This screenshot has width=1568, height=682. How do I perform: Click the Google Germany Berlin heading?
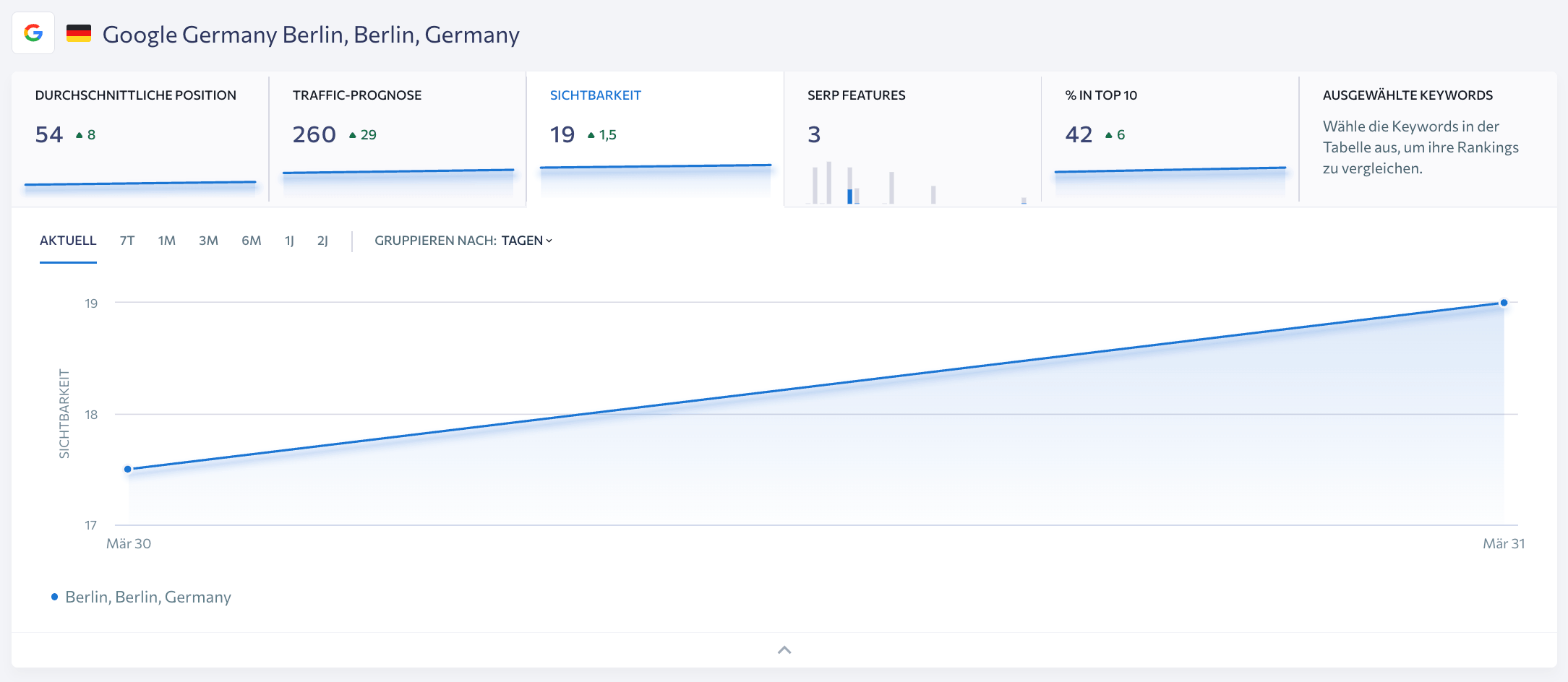coord(311,33)
